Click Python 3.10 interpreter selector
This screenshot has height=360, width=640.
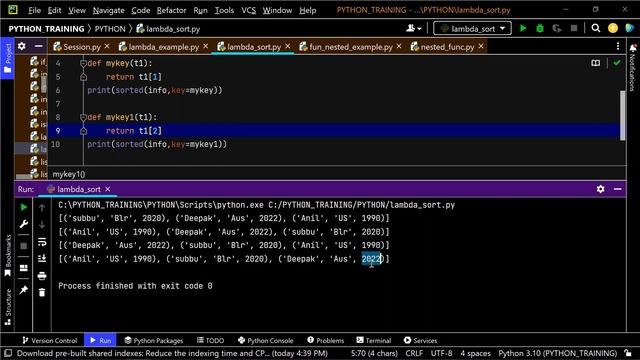pyautogui.click(x=557, y=353)
